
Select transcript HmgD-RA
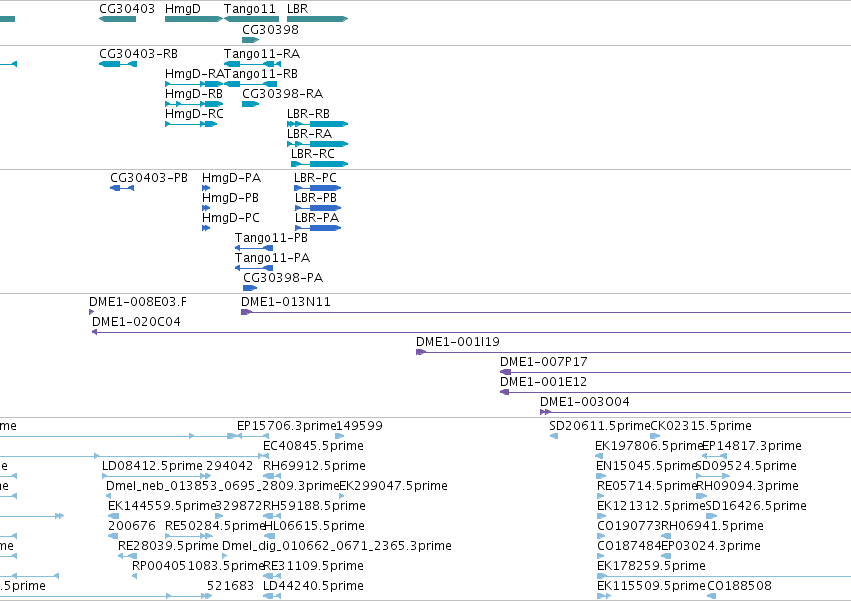[194, 84]
